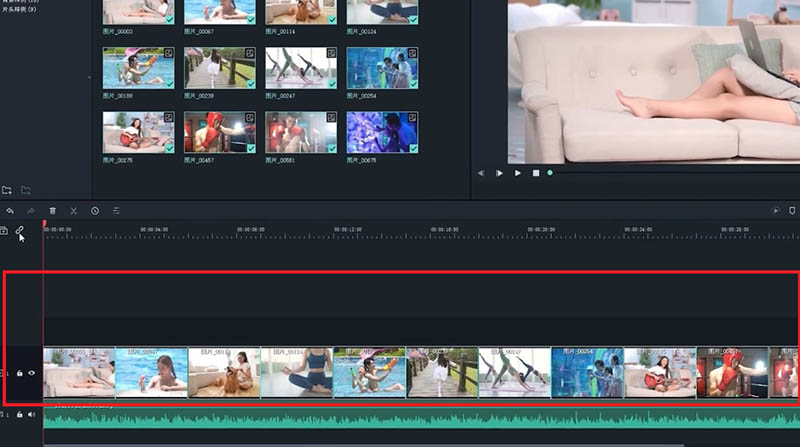Image resolution: width=800 pixels, height=447 pixels.
Task: Toggle video track eye visibility
Action: (x=32, y=373)
